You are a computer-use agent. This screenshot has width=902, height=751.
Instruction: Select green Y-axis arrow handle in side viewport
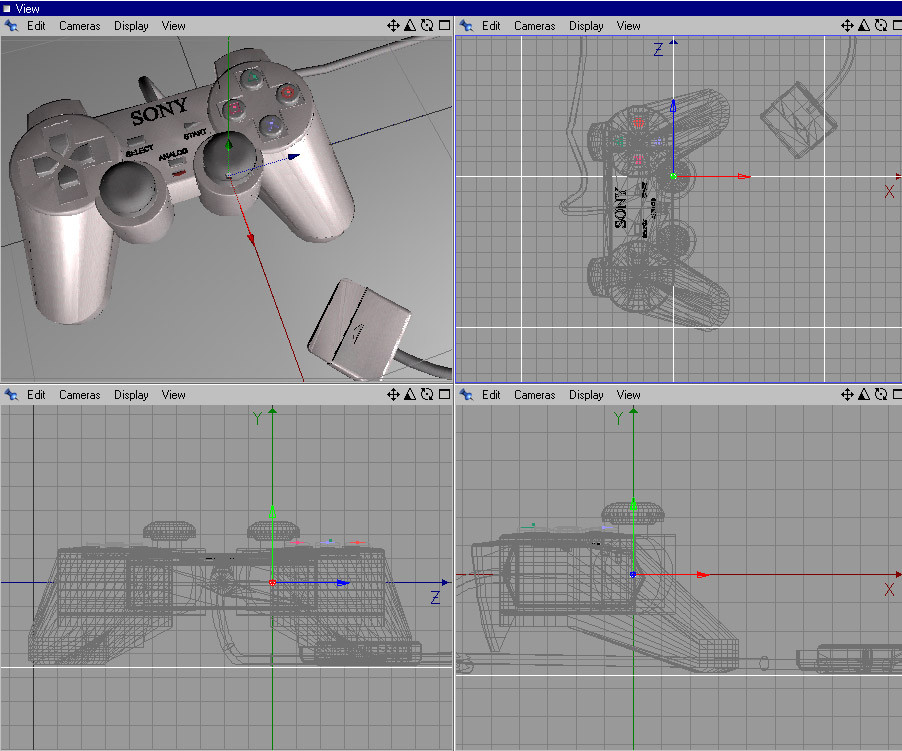click(272, 512)
